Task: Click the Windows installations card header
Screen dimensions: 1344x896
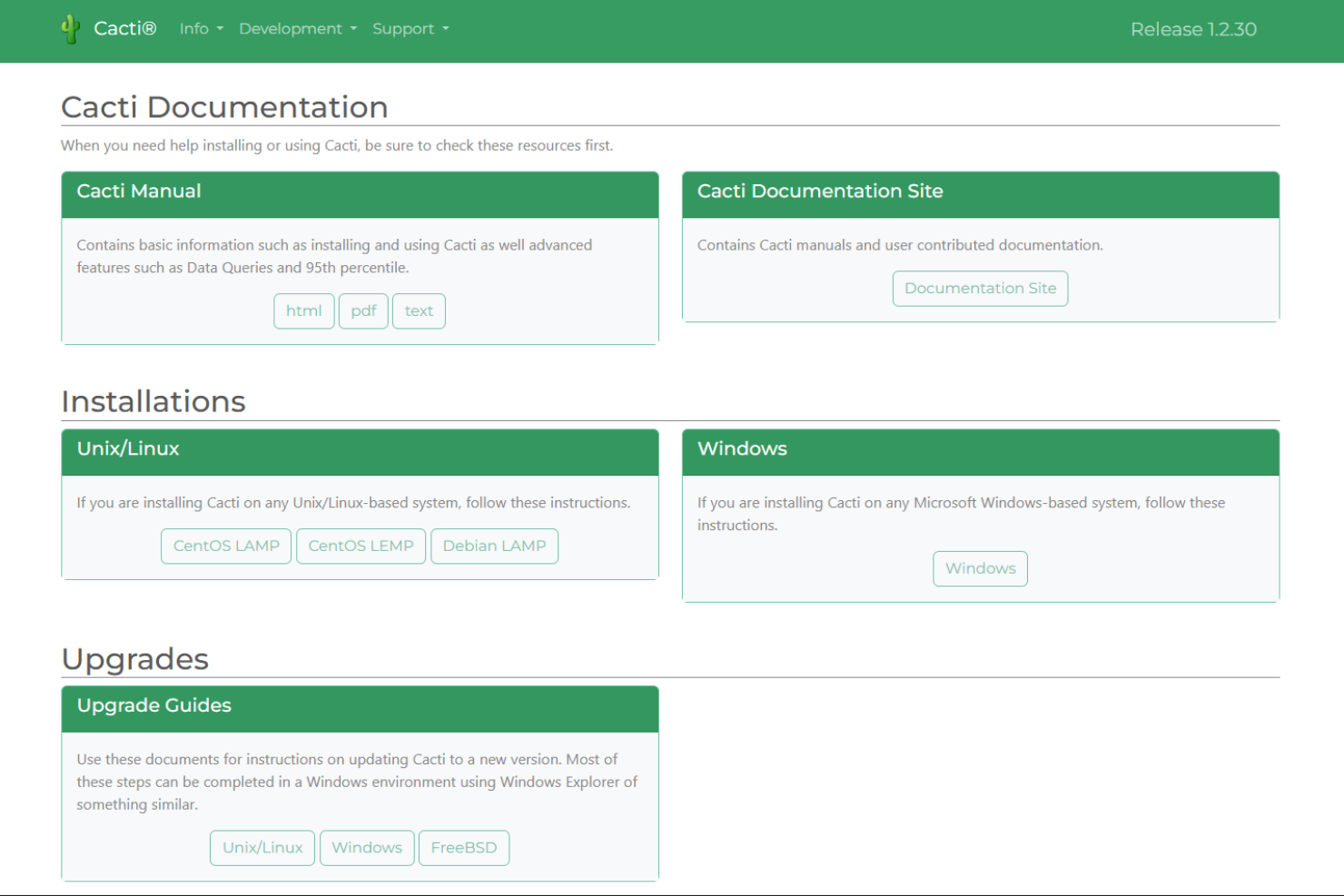Action: (x=981, y=452)
